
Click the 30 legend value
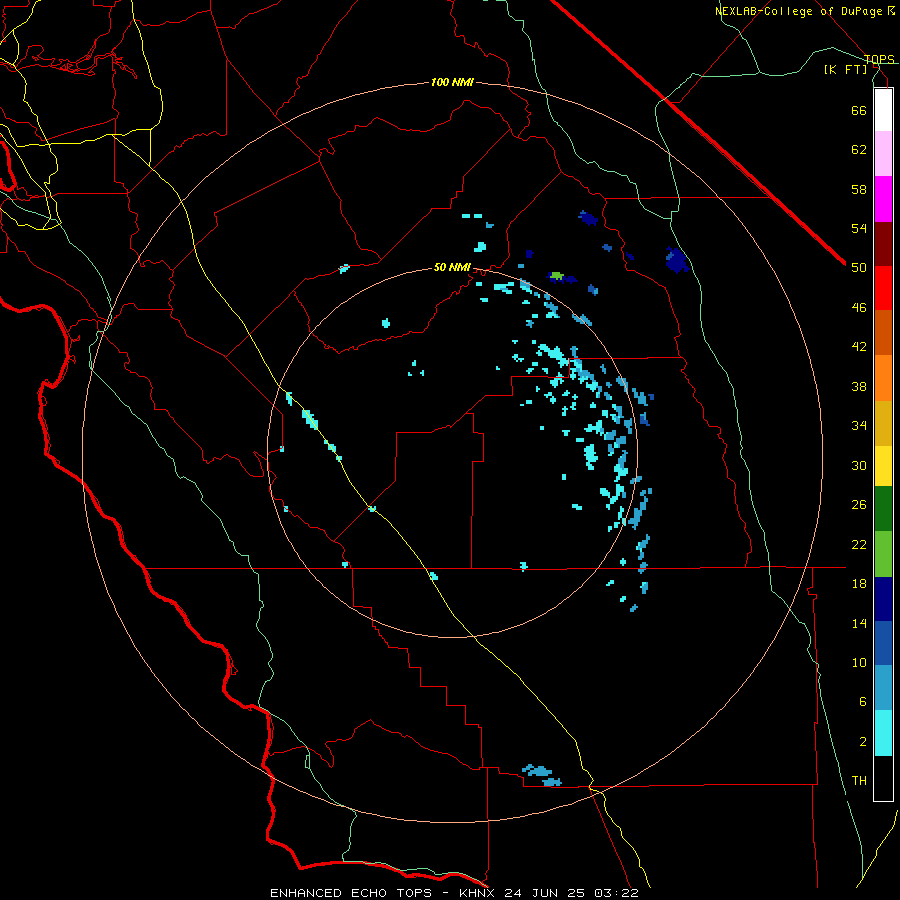click(859, 465)
